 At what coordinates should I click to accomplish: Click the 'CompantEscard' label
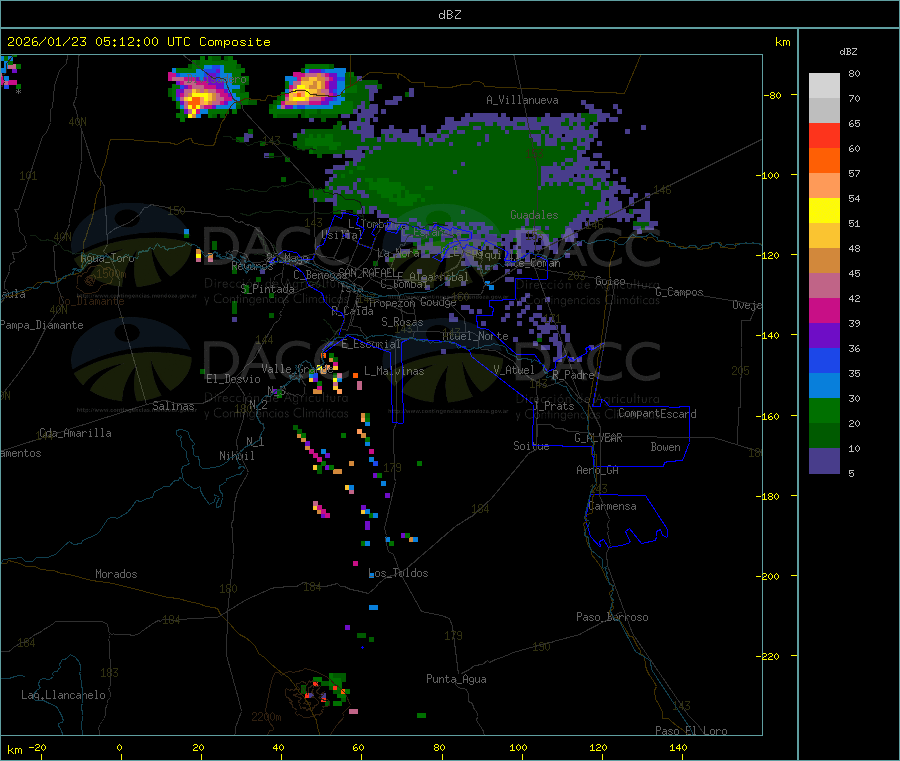click(657, 413)
